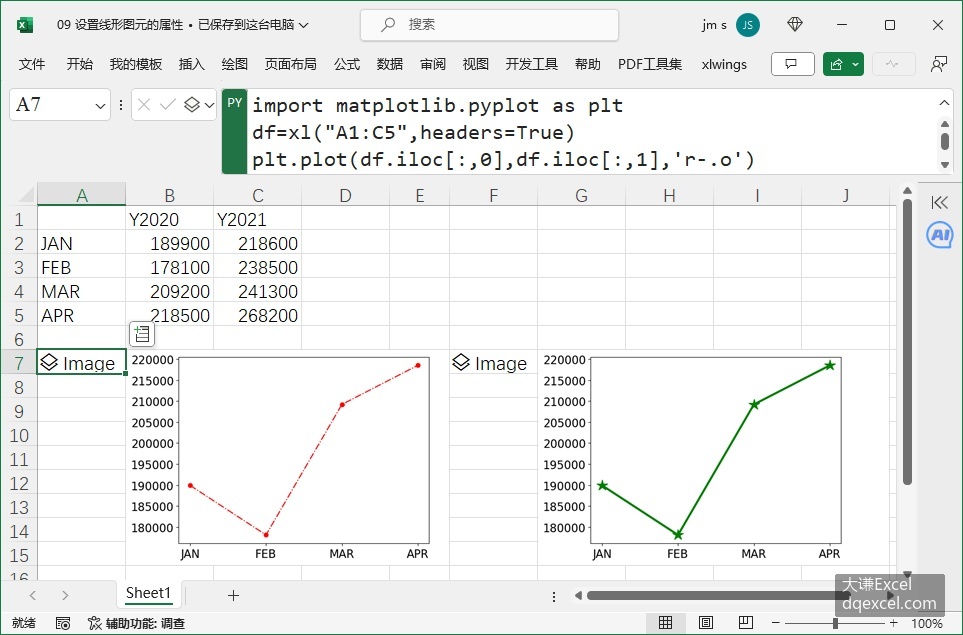The image size is (963, 635).
Task: Open the share button dropdown arrow
Action: 856,64
